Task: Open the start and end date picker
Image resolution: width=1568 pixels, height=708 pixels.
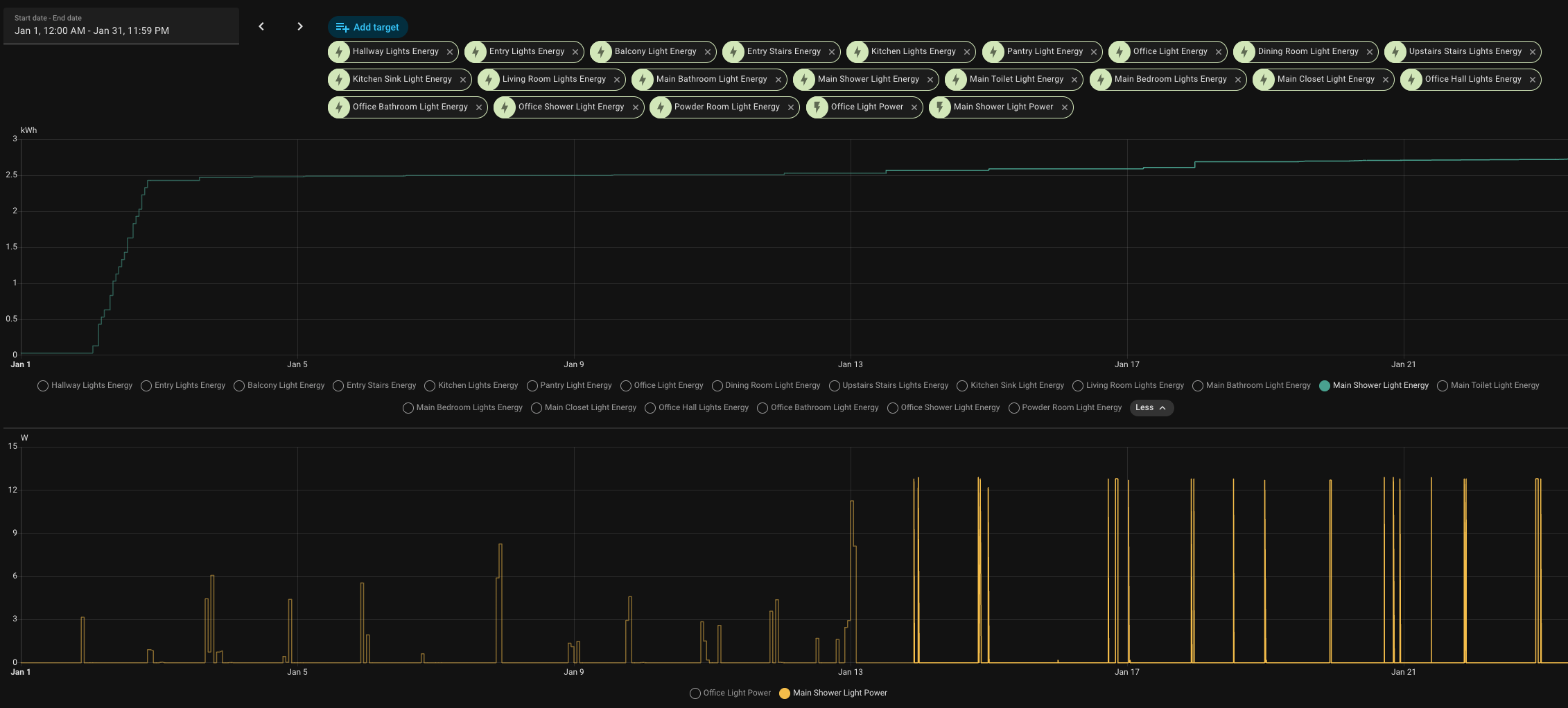Action: [x=121, y=26]
